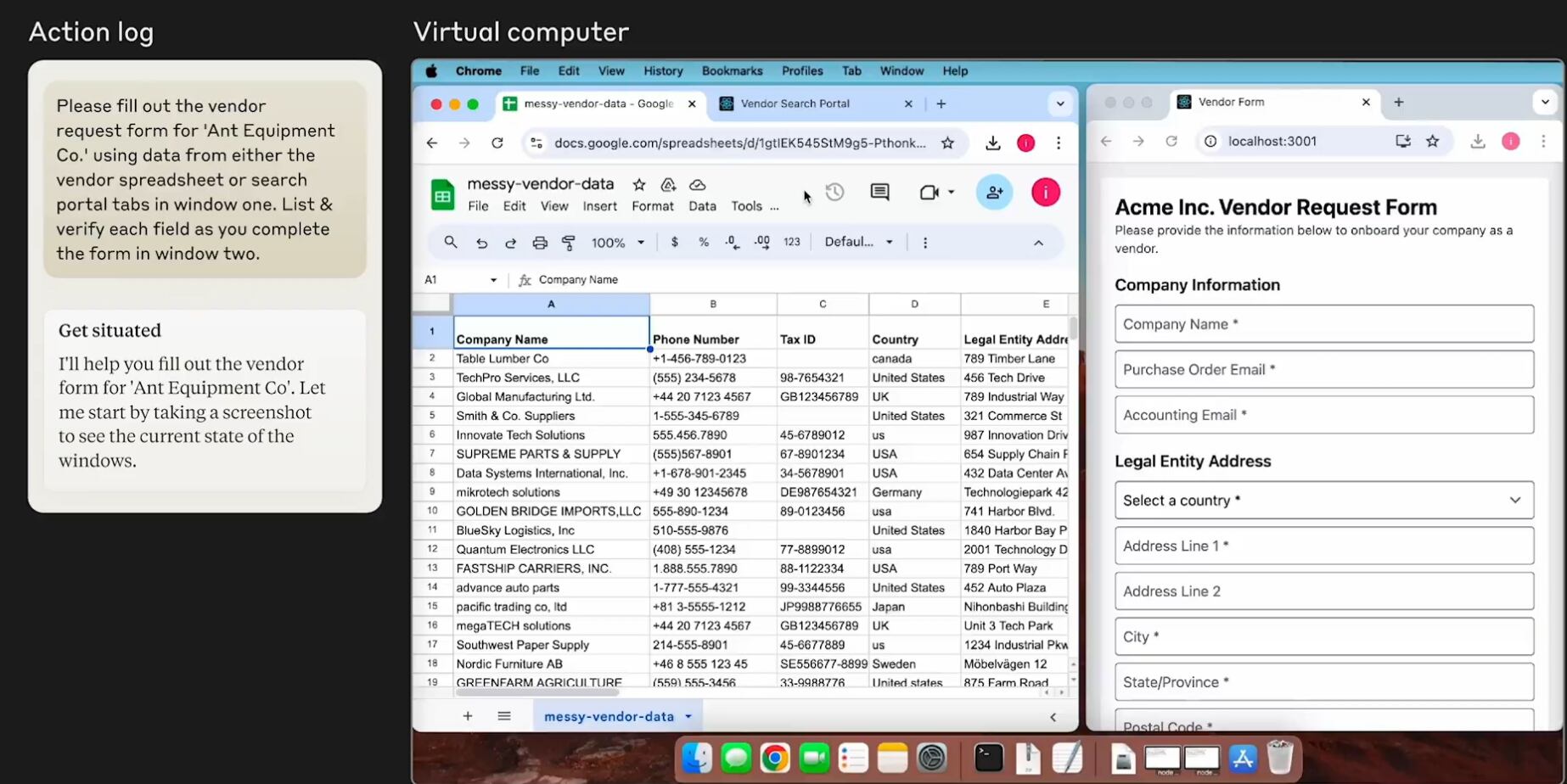Decrease decimal places on selection
The image size is (1567, 784).
[x=731, y=243]
